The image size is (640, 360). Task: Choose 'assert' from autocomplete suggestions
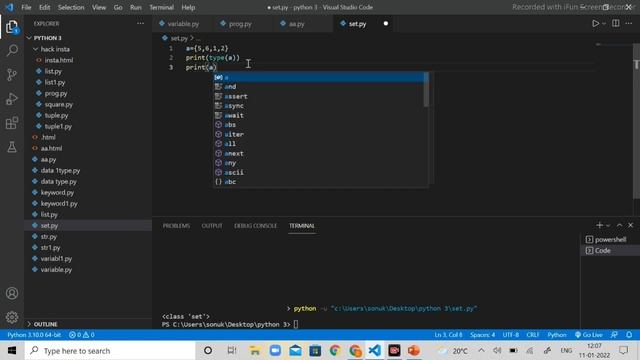[321, 96]
